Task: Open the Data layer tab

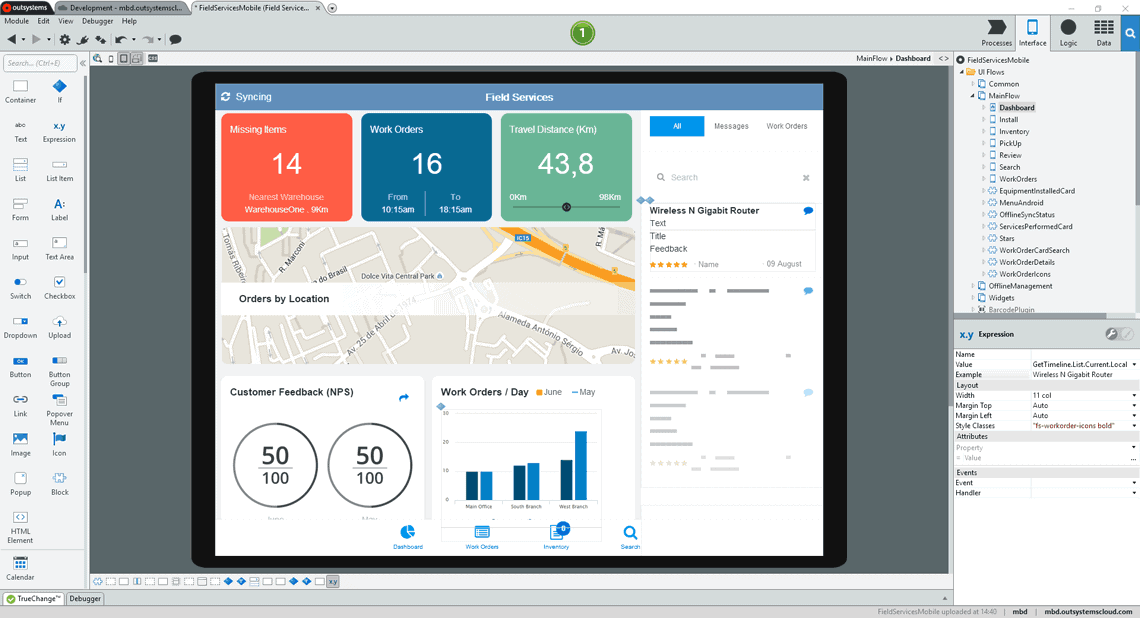Action: pyautogui.click(x=1104, y=33)
